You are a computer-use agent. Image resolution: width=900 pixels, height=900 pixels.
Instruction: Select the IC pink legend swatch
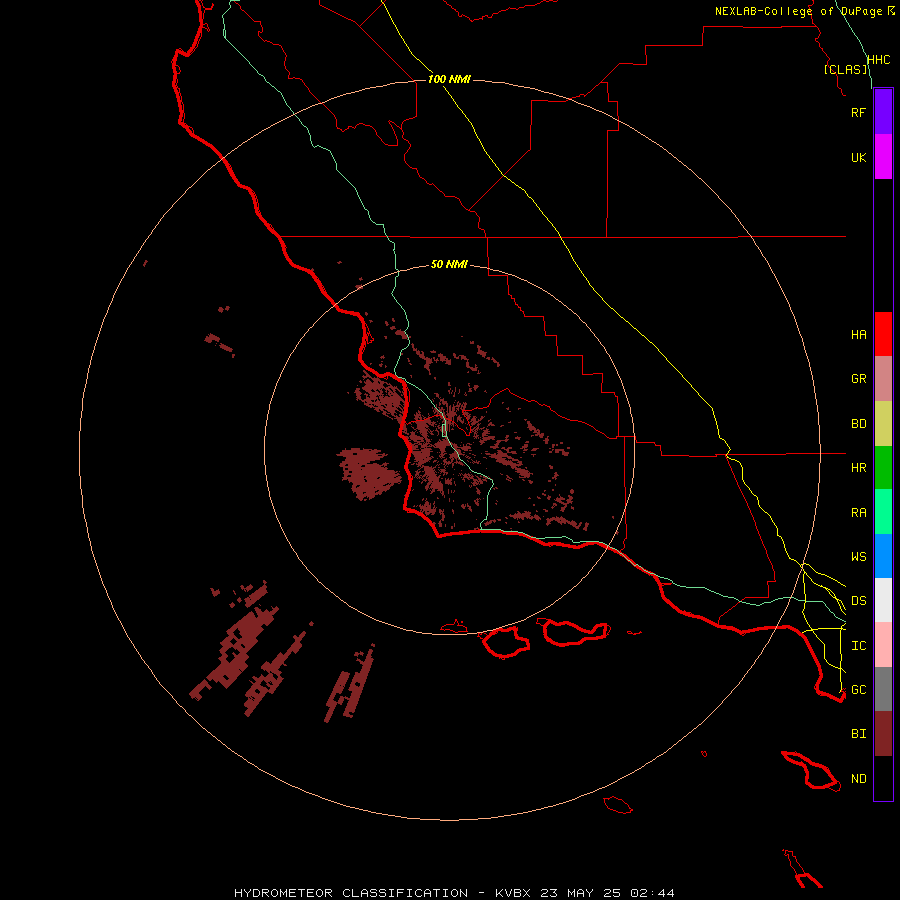pyautogui.click(x=883, y=645)
